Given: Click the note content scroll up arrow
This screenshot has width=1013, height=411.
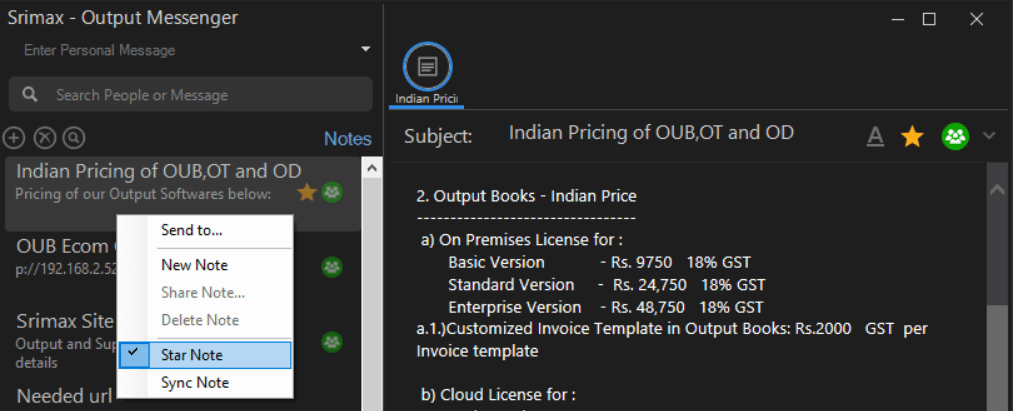Looking at the screenshot, I should click(997, 190).
